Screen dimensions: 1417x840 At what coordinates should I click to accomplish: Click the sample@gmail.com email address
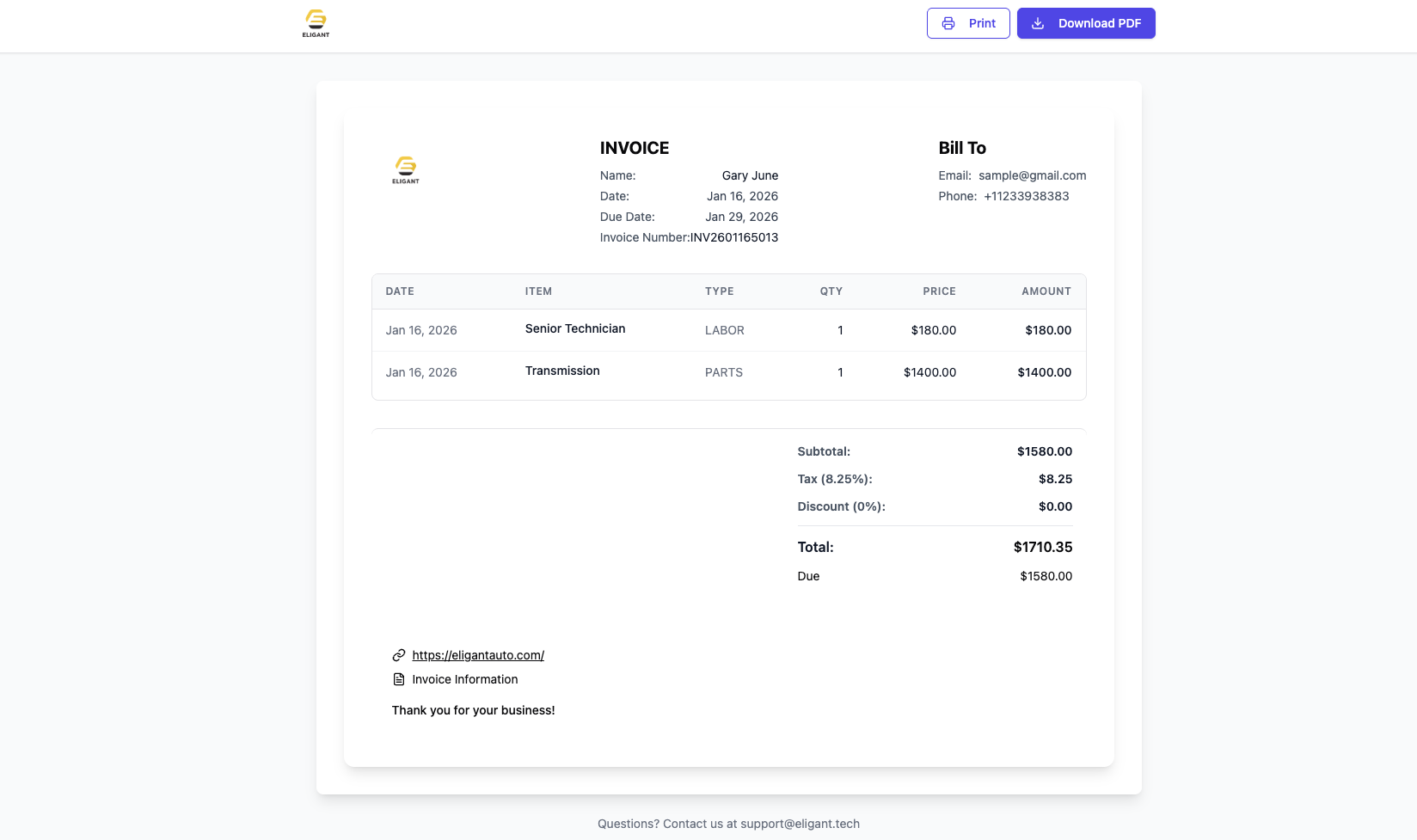tap(1032, 175)
